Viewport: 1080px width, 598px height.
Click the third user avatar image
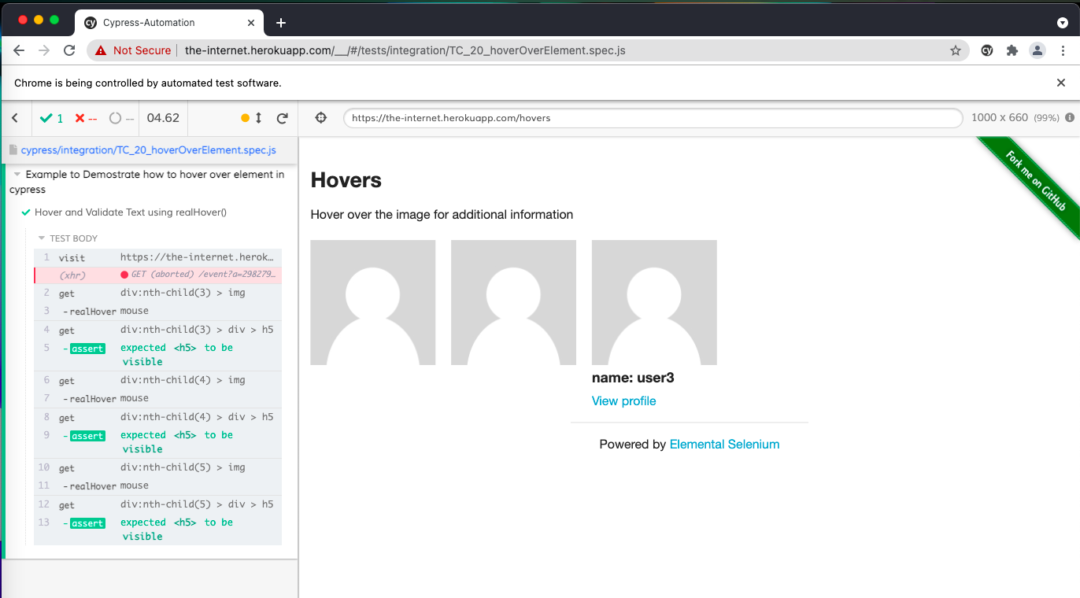pyautogui.click(x=654, y=302)
